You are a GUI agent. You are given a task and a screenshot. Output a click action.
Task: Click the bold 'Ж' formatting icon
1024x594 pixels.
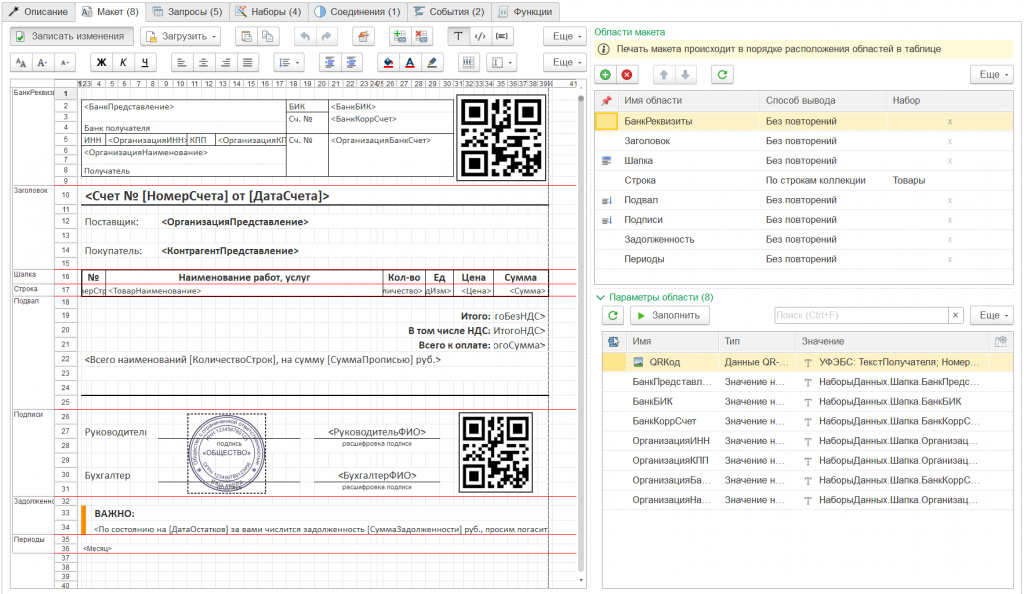coord(101,62)
